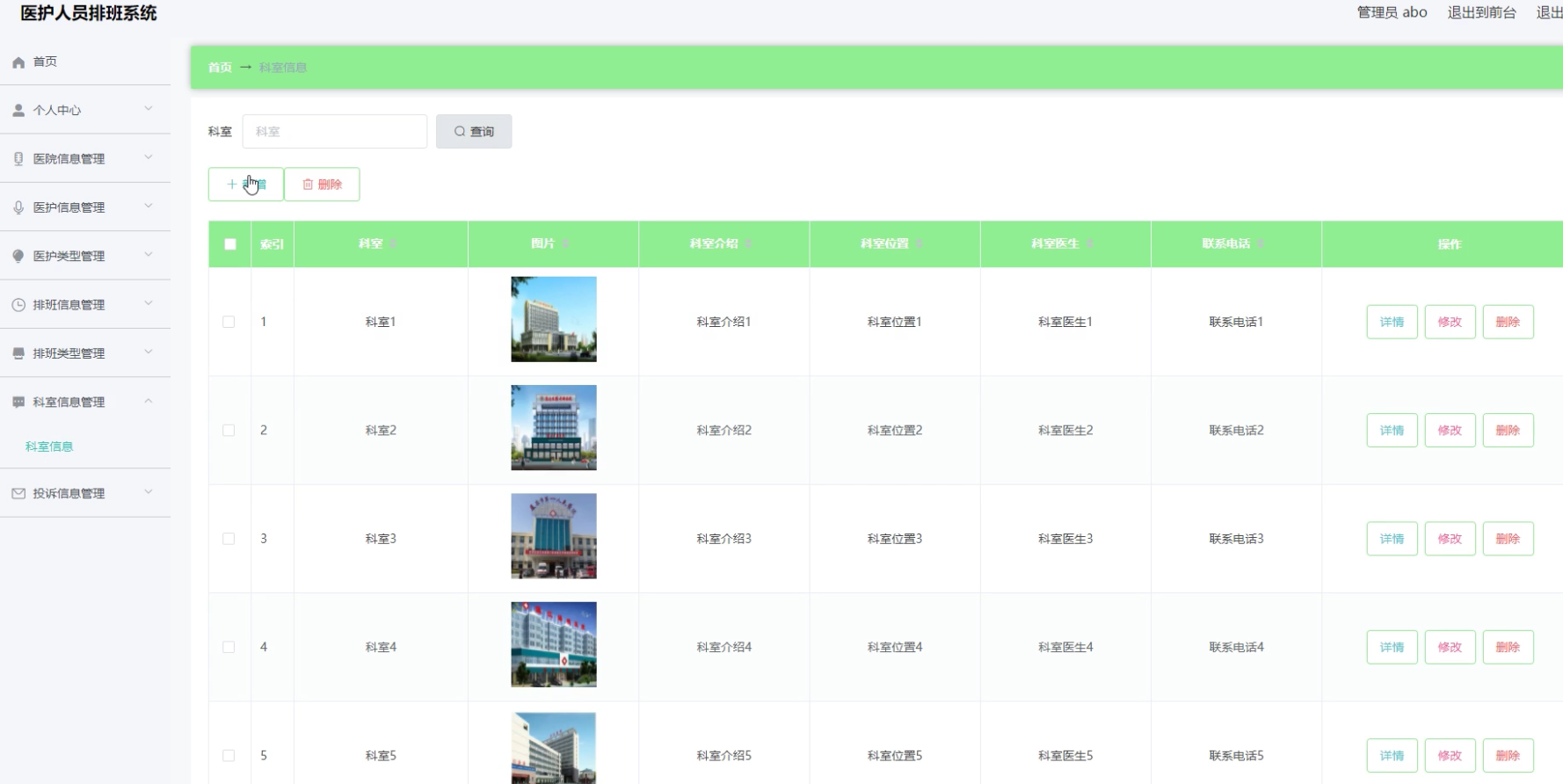Click the microphone icon beside 医护信息管理
Viewport: 1563px width, 784px height.
point(18,207)
